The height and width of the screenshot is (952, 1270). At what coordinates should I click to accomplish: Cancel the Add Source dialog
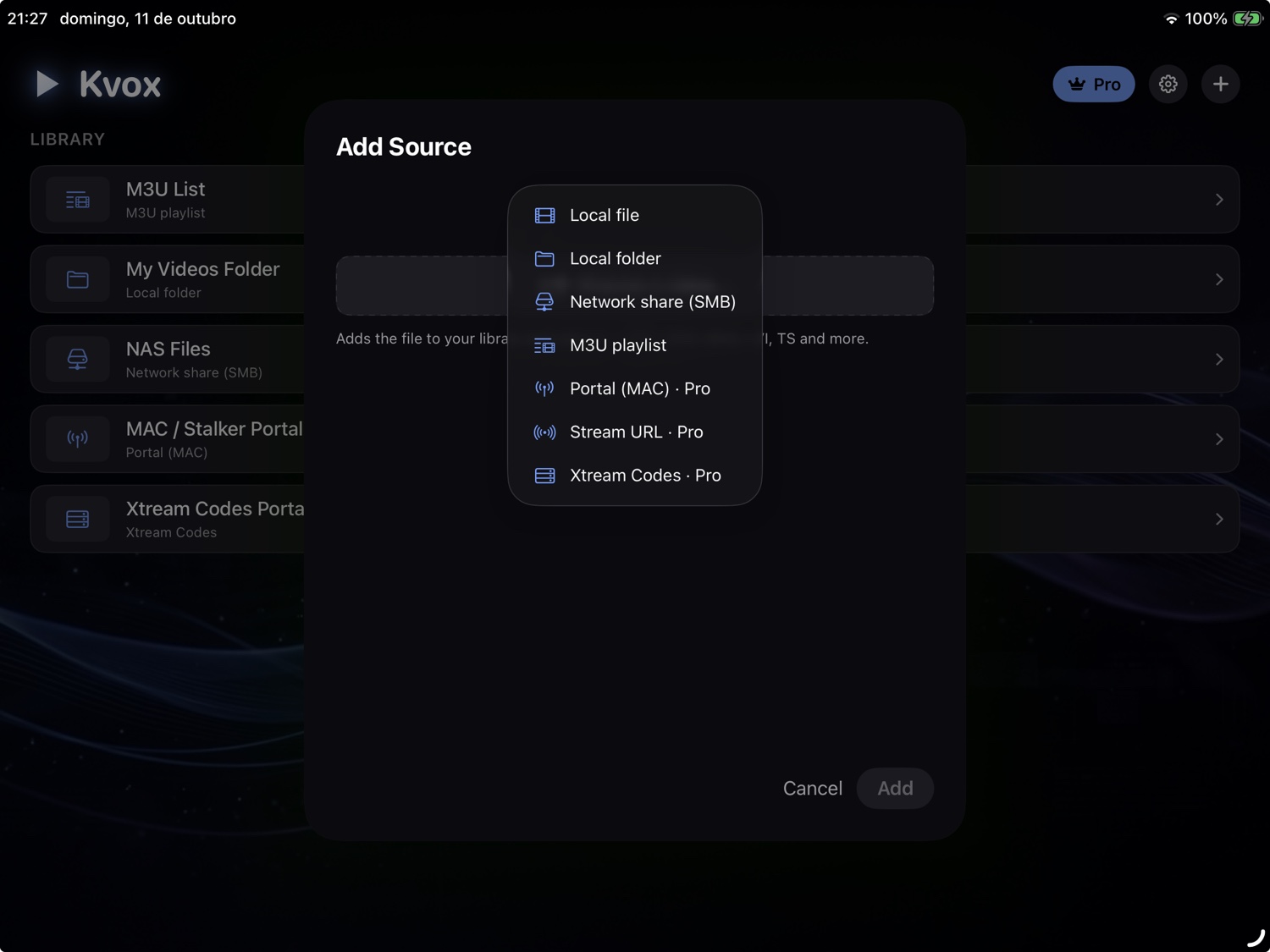coord(813,789)
